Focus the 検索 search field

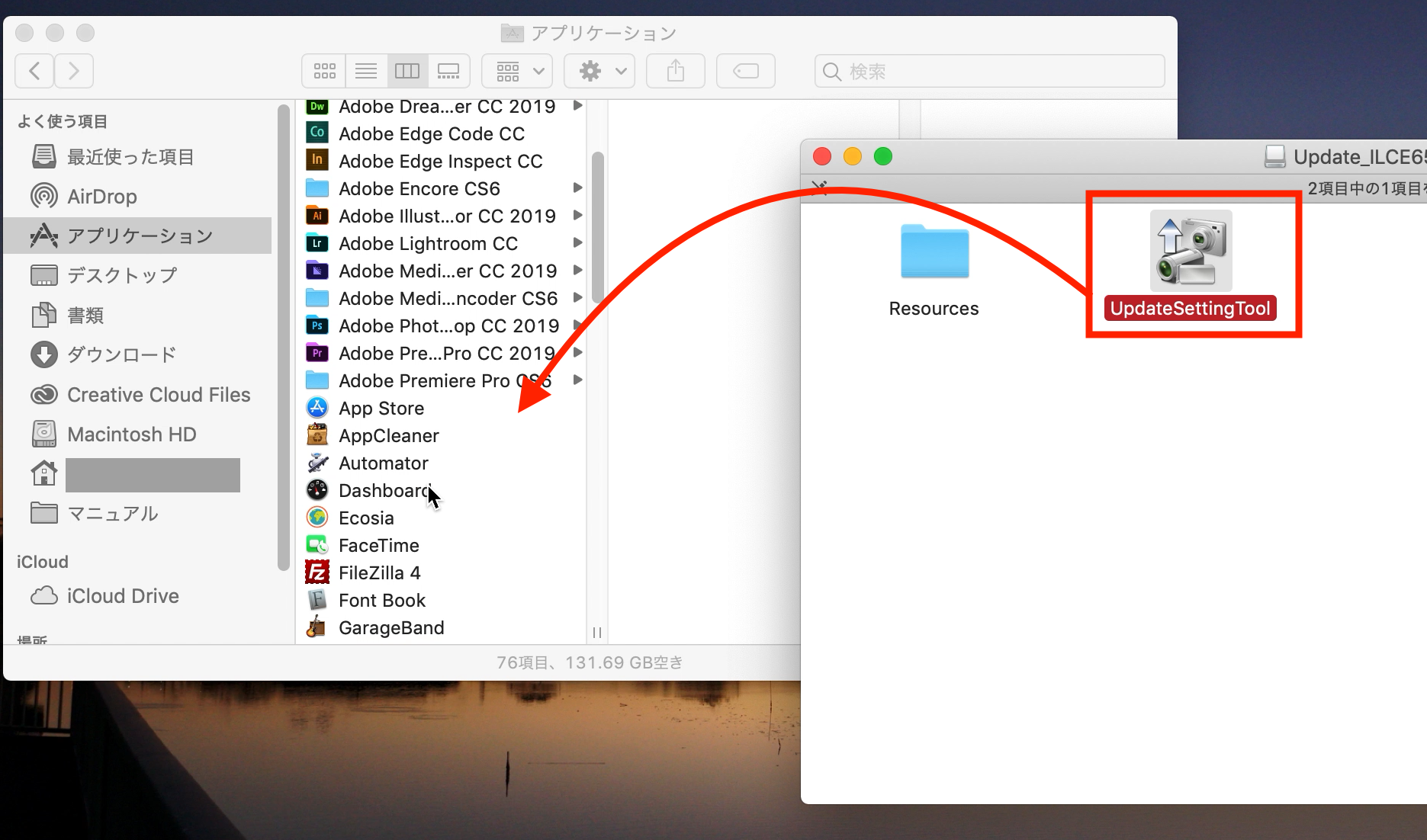point(989,71)
